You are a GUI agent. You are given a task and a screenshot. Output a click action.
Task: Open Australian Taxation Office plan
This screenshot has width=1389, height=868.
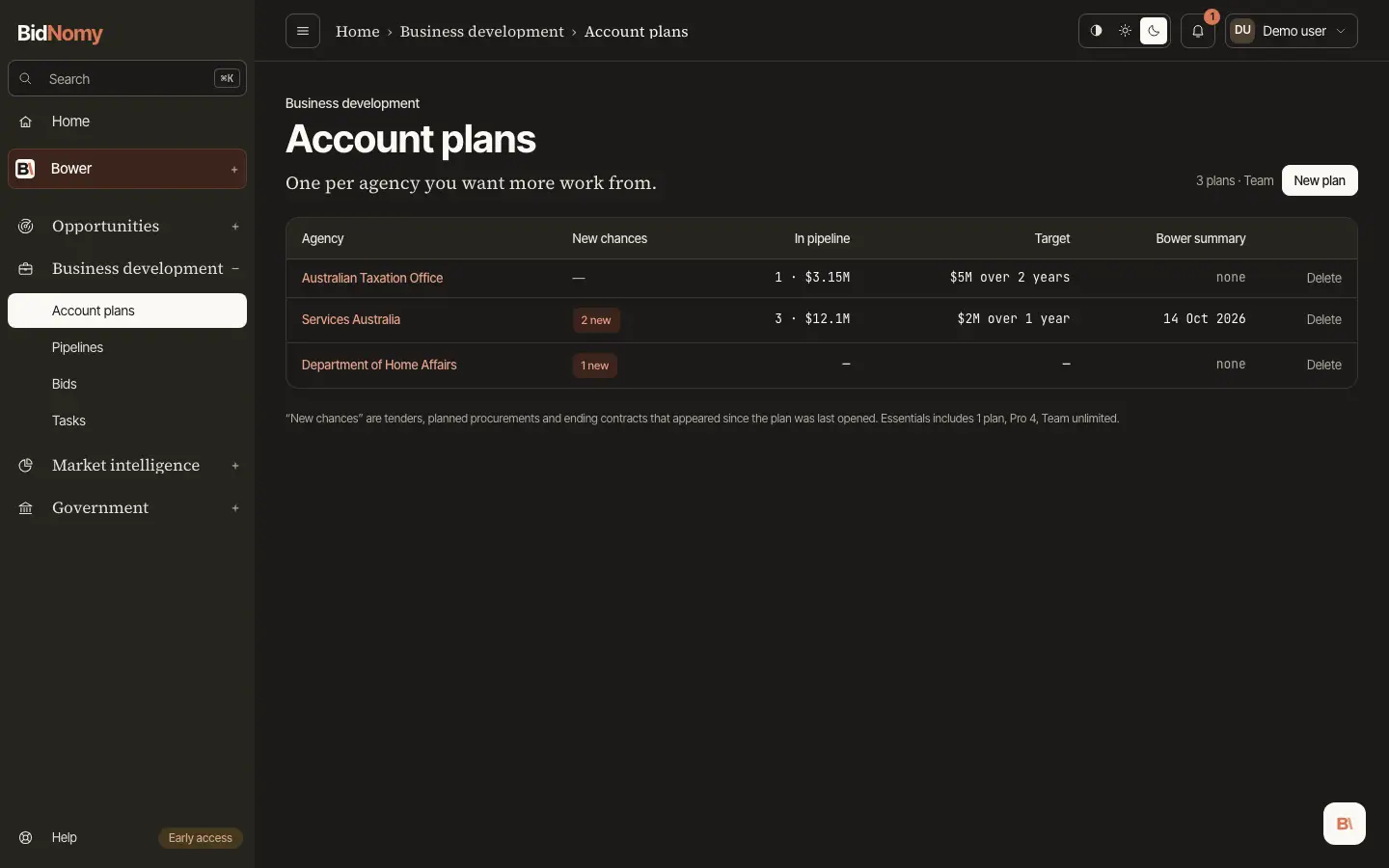[x=372, y=278]
